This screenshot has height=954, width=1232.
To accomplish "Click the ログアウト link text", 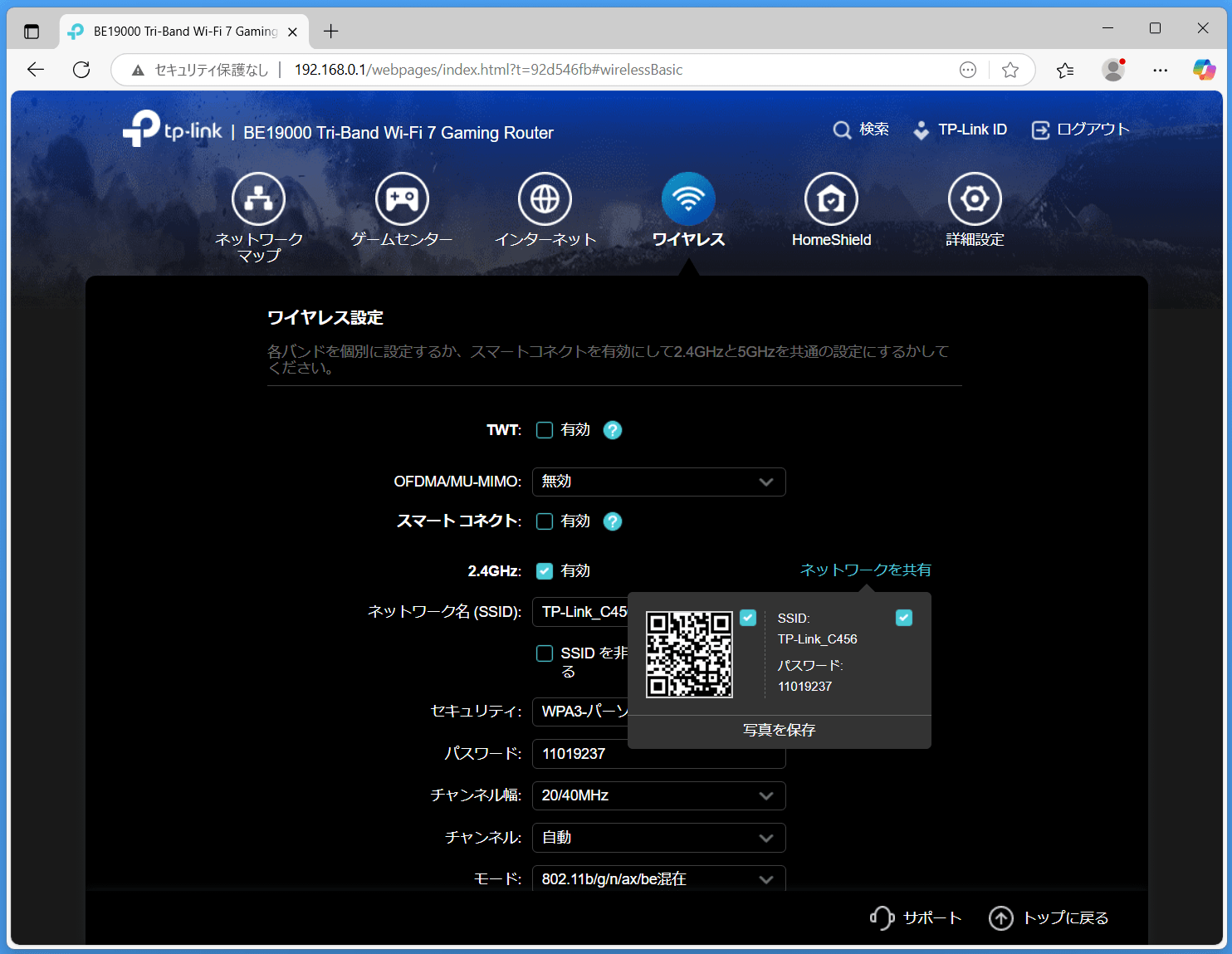I will tap(1093, 130).
